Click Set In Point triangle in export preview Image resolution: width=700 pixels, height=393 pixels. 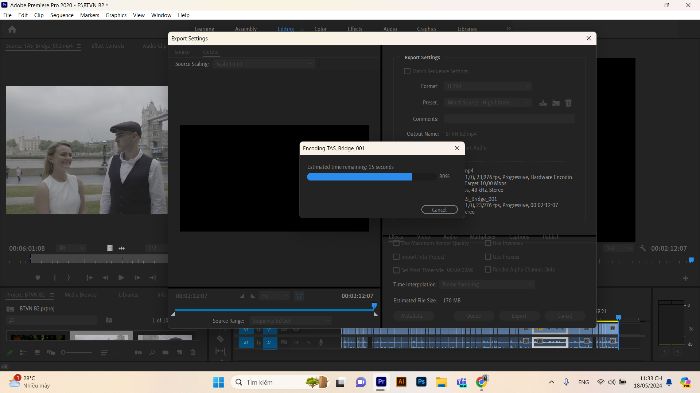click(x=242, y=296)
